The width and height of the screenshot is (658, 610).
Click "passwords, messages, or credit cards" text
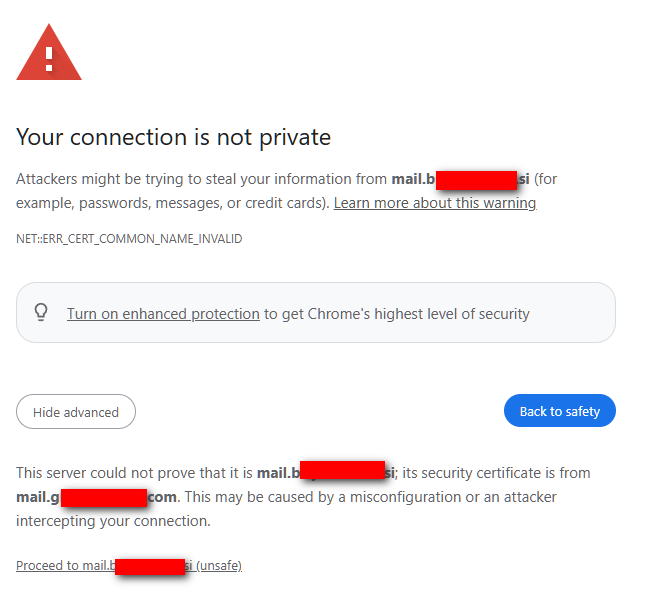[x=200, y=203]
